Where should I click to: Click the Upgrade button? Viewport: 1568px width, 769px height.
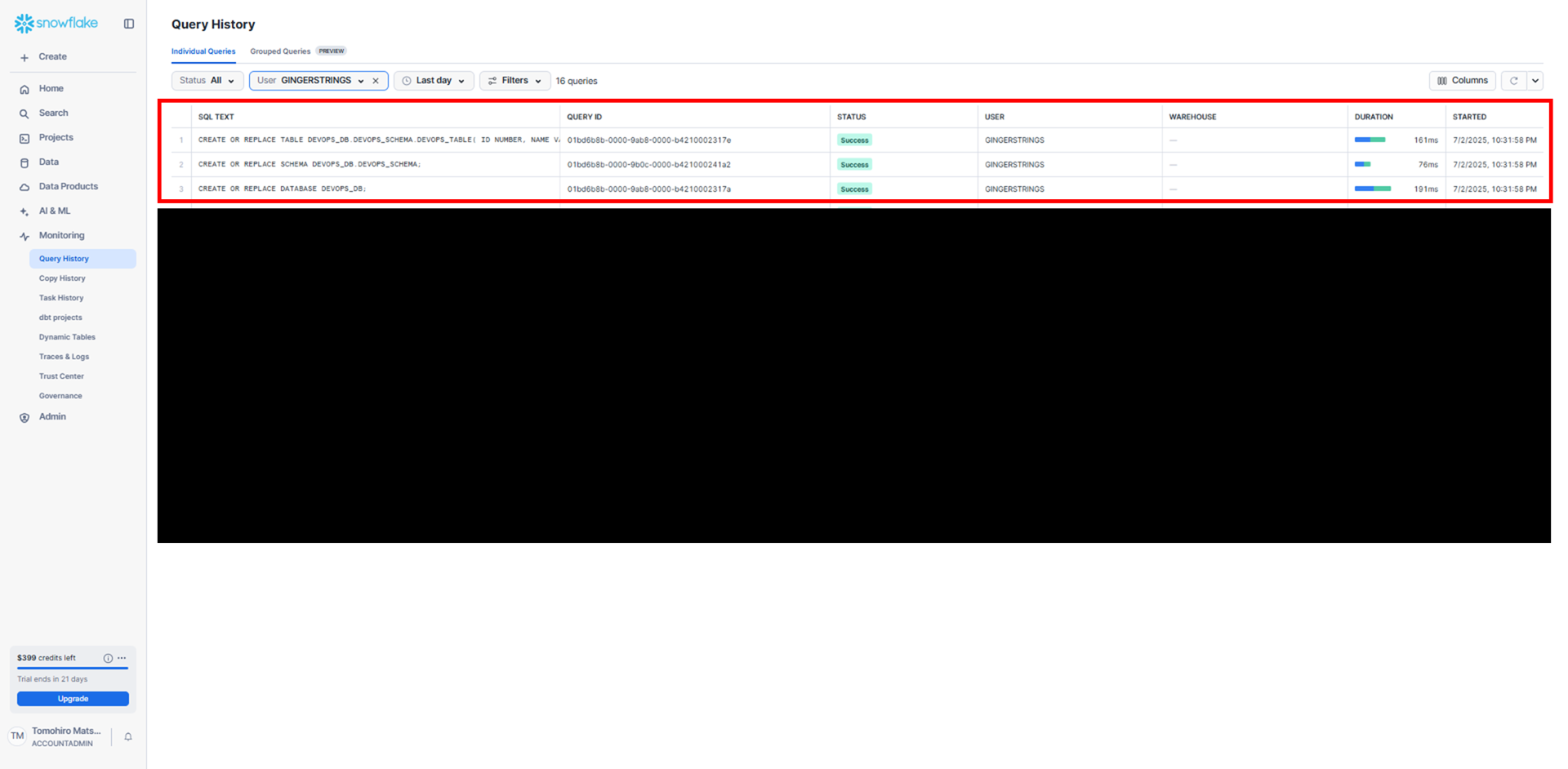[x=73, y=699]
